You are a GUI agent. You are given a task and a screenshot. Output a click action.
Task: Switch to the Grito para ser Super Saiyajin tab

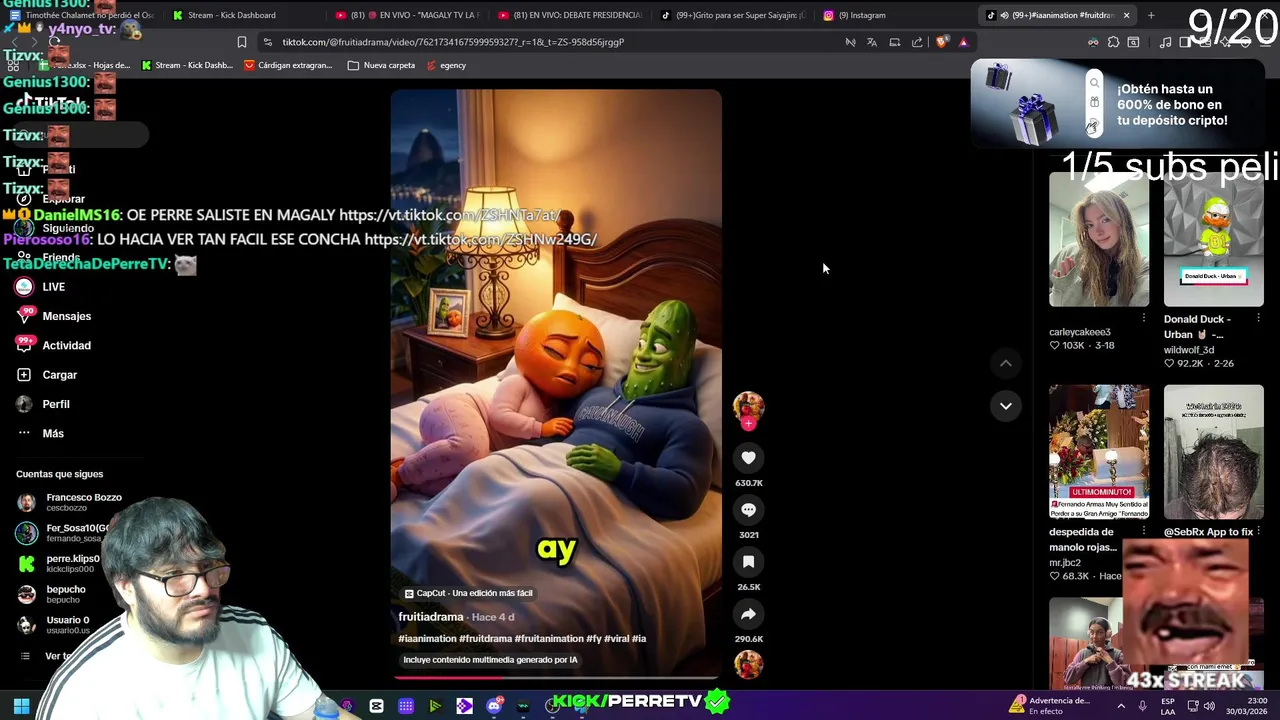(x=731, y=15)
